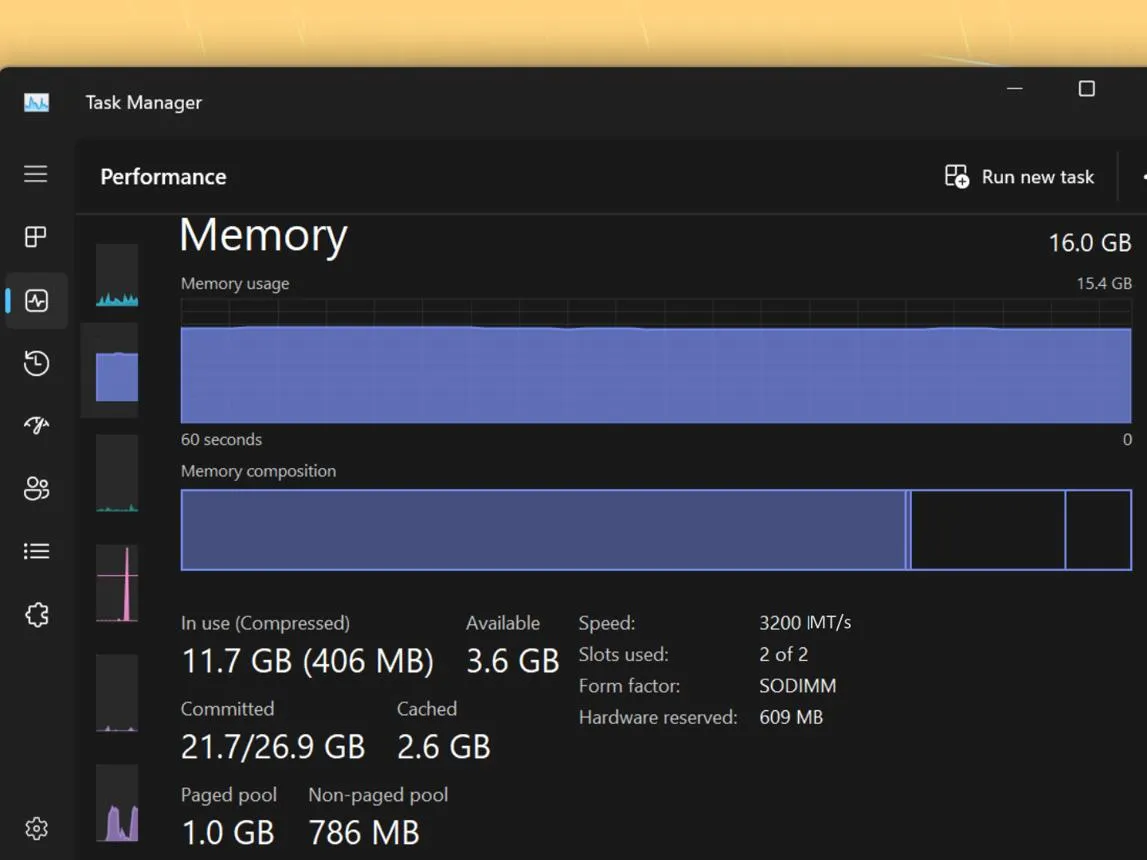Click the In use segment of memory composition

coord(543,529)
